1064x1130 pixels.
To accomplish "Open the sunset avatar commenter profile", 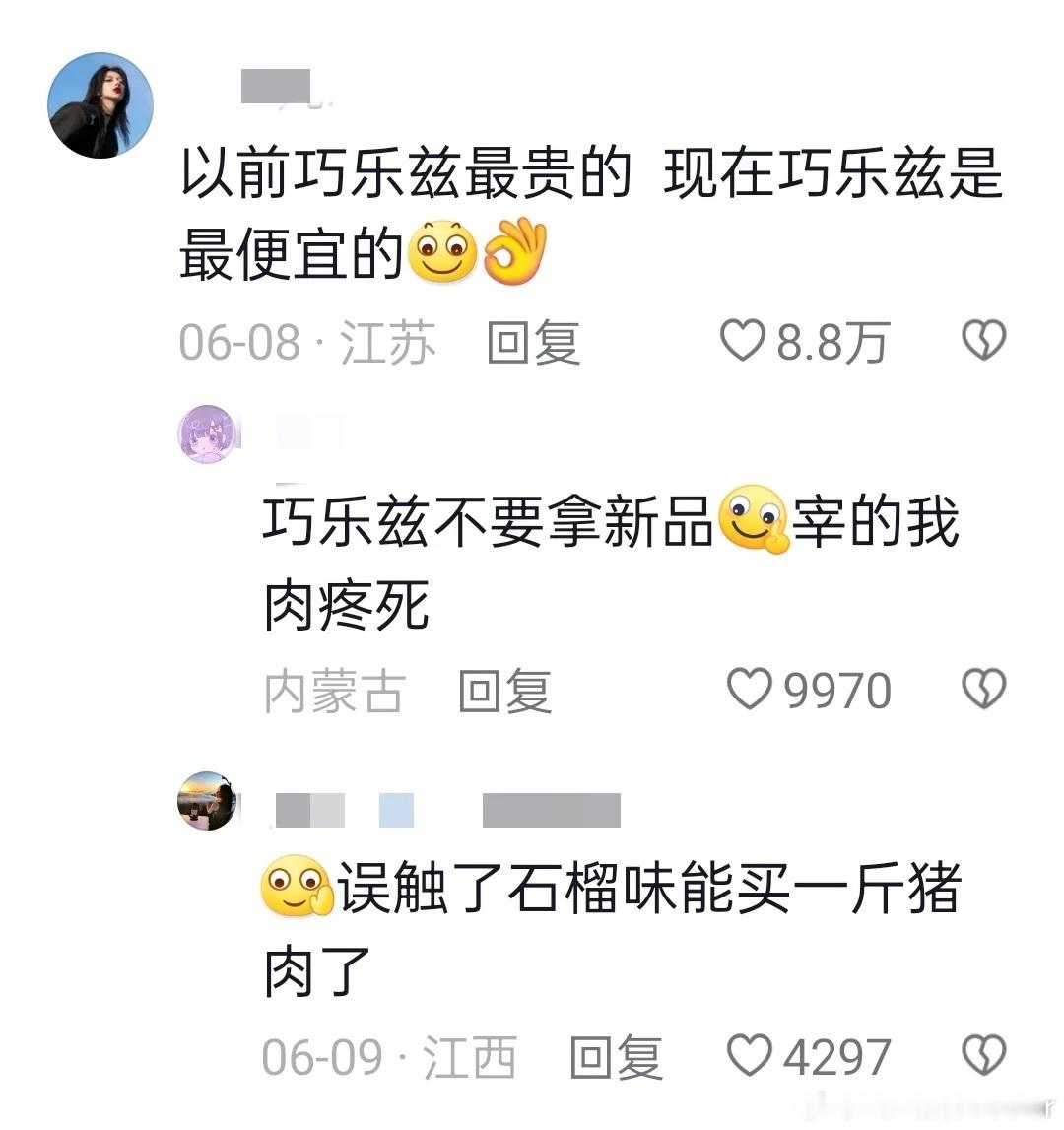I will click(x=208, y=801).
